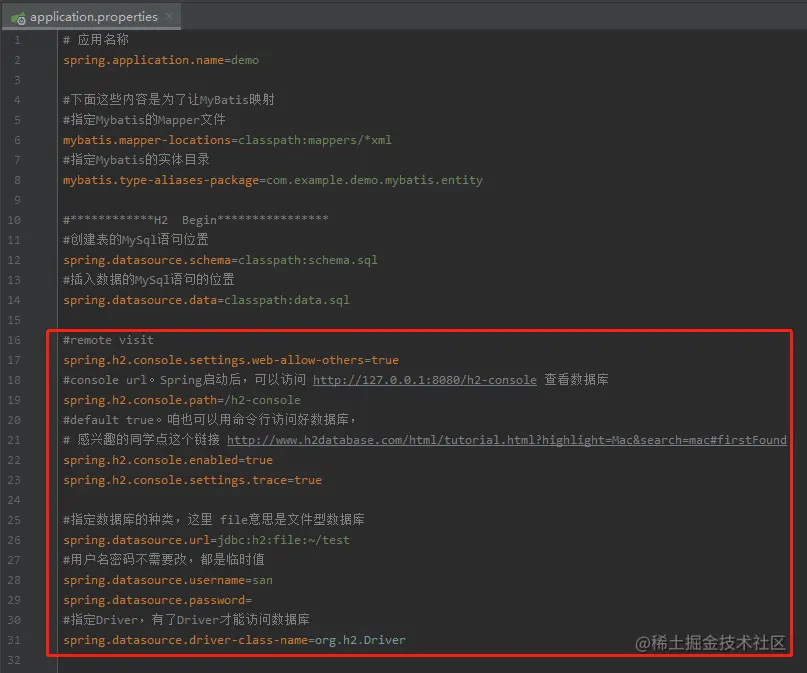Click the spring.datasource.username=san line
The height and width of the screenshot is (673, 807).
click(x=168, y=580)
